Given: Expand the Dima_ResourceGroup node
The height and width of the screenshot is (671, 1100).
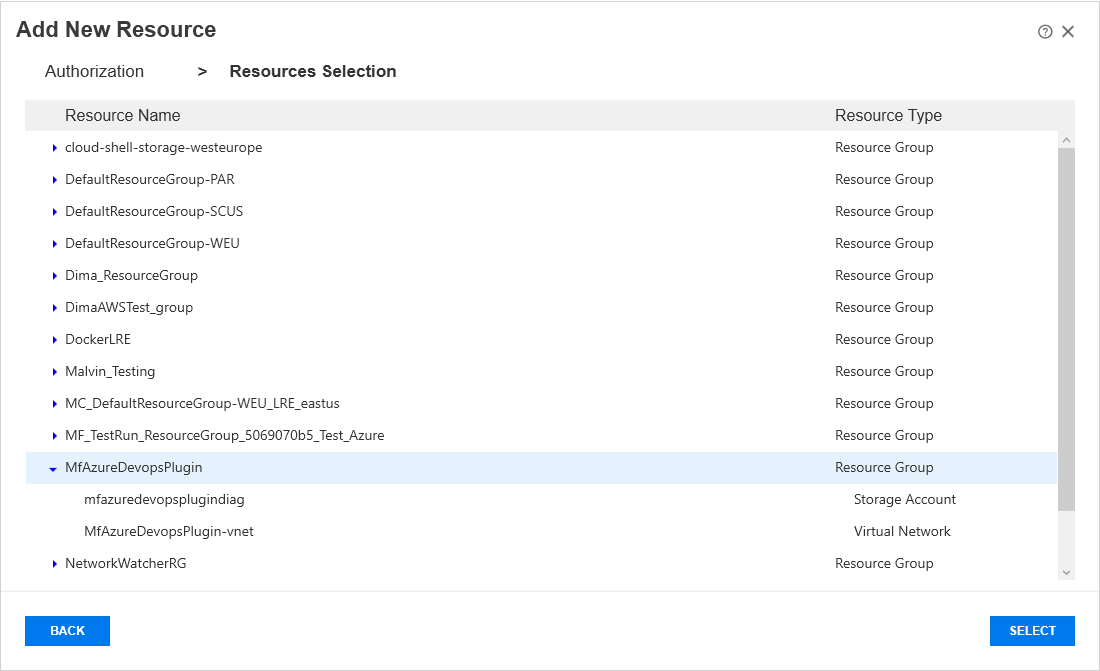Looking at the screenshot, I should (x=53, y=275).
